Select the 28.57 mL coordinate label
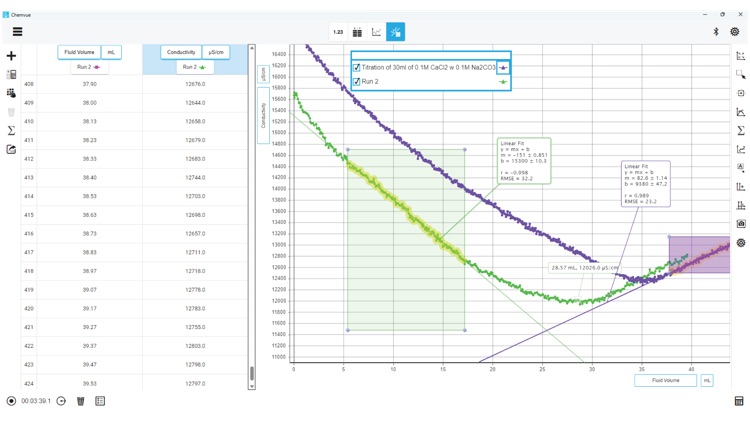 [585, 267]
